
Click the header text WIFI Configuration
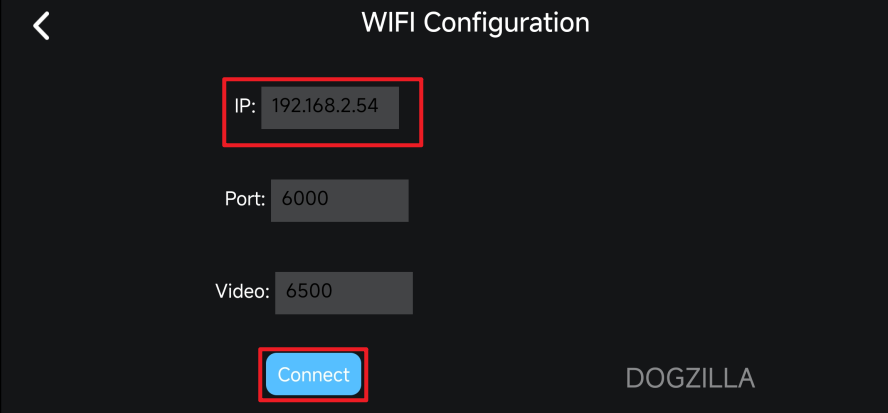click(476, 23)
